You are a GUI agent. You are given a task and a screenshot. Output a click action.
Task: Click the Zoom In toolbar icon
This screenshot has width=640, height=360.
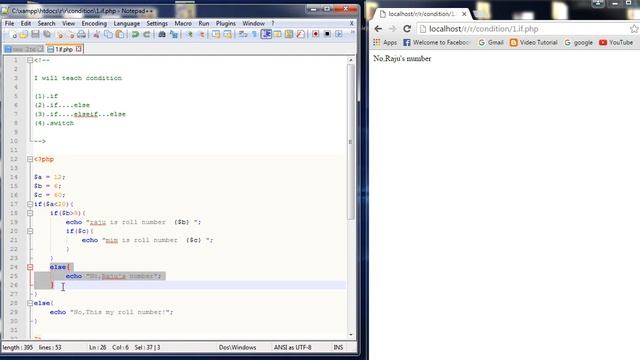[x=189, y=35]
